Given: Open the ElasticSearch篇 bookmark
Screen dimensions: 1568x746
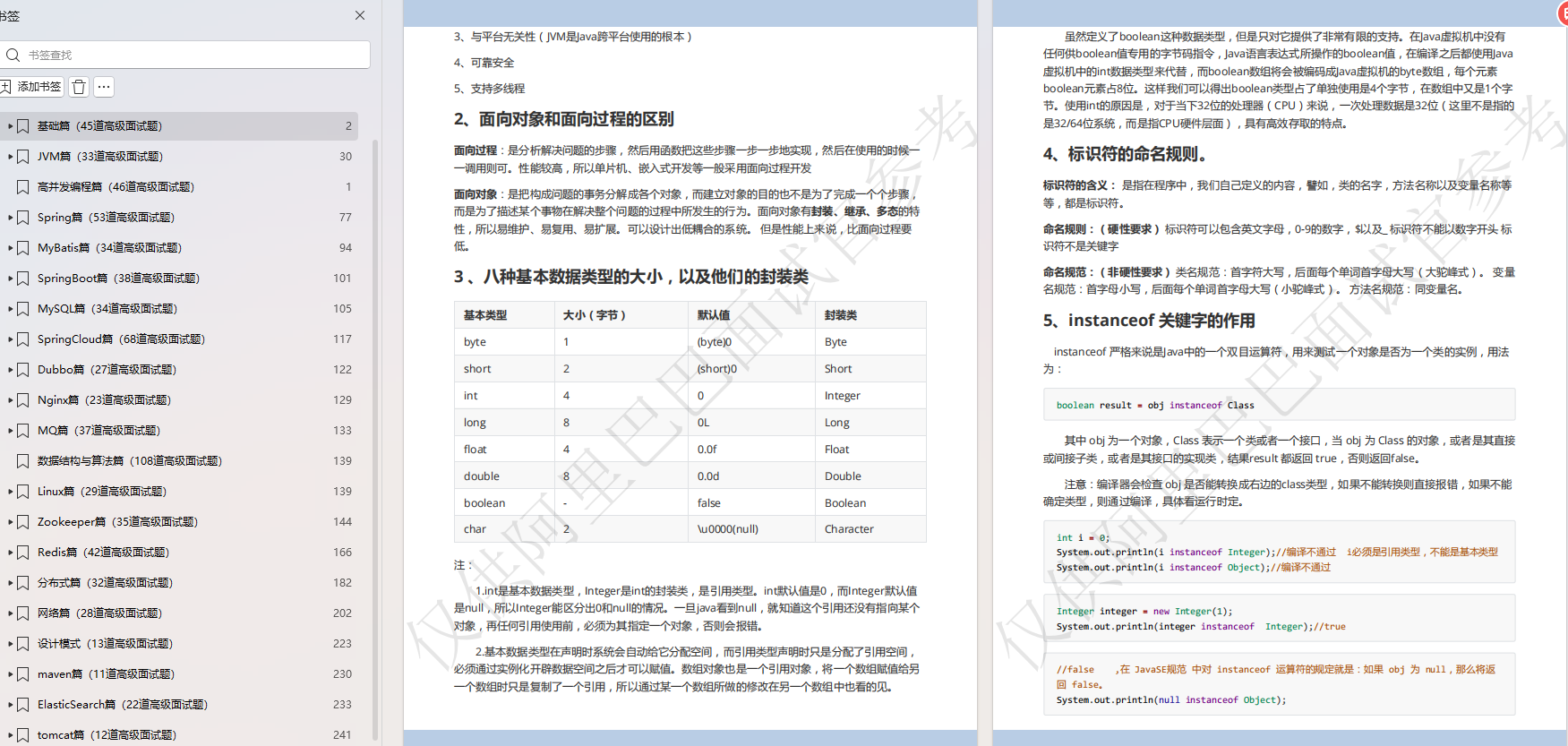Looking at the screenshot, I should point(122,705).
